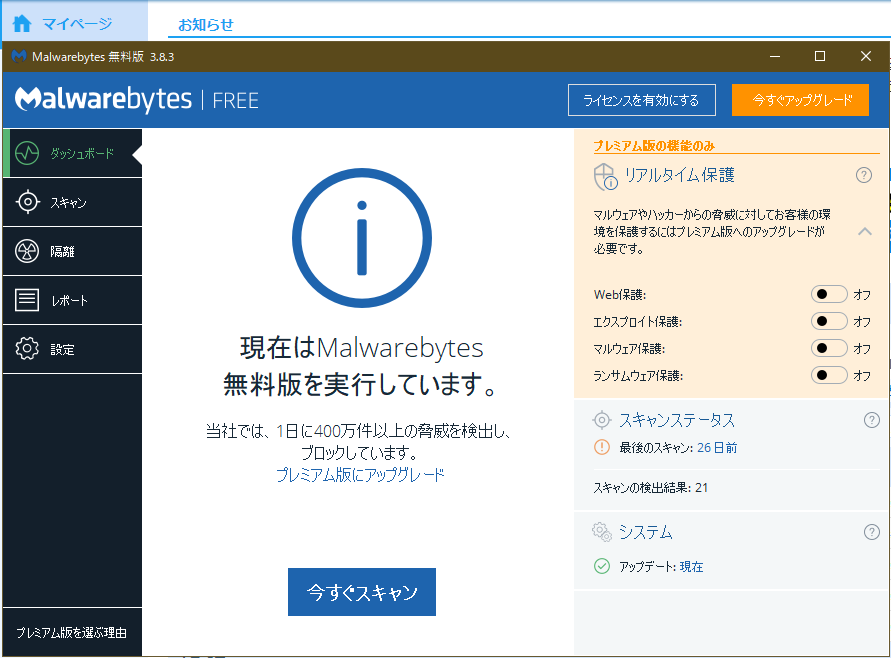Click the system gears icon
This screenshot has height=658, width=891.
click(602, 532)
